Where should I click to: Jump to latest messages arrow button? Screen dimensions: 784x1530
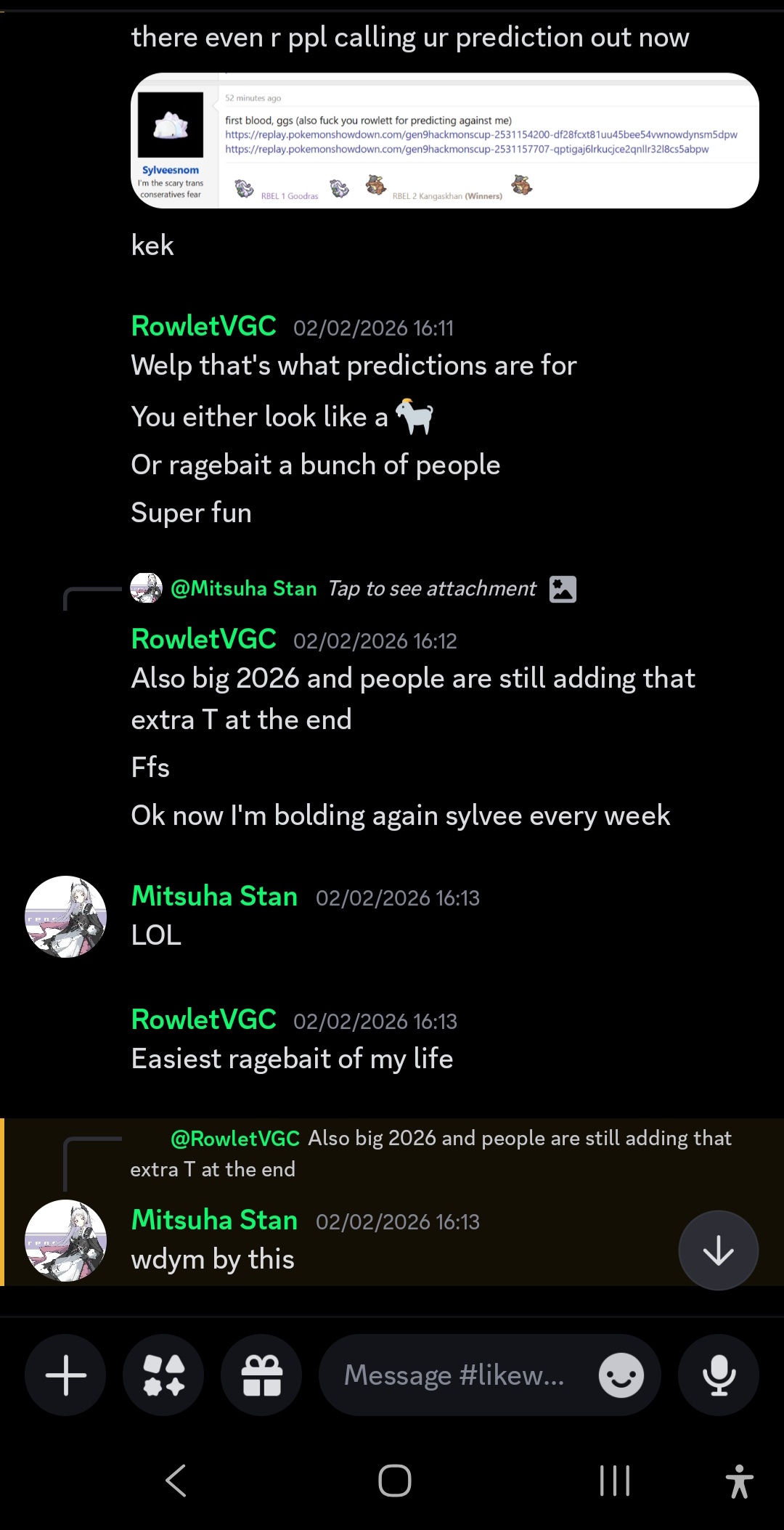(718, 1250)
